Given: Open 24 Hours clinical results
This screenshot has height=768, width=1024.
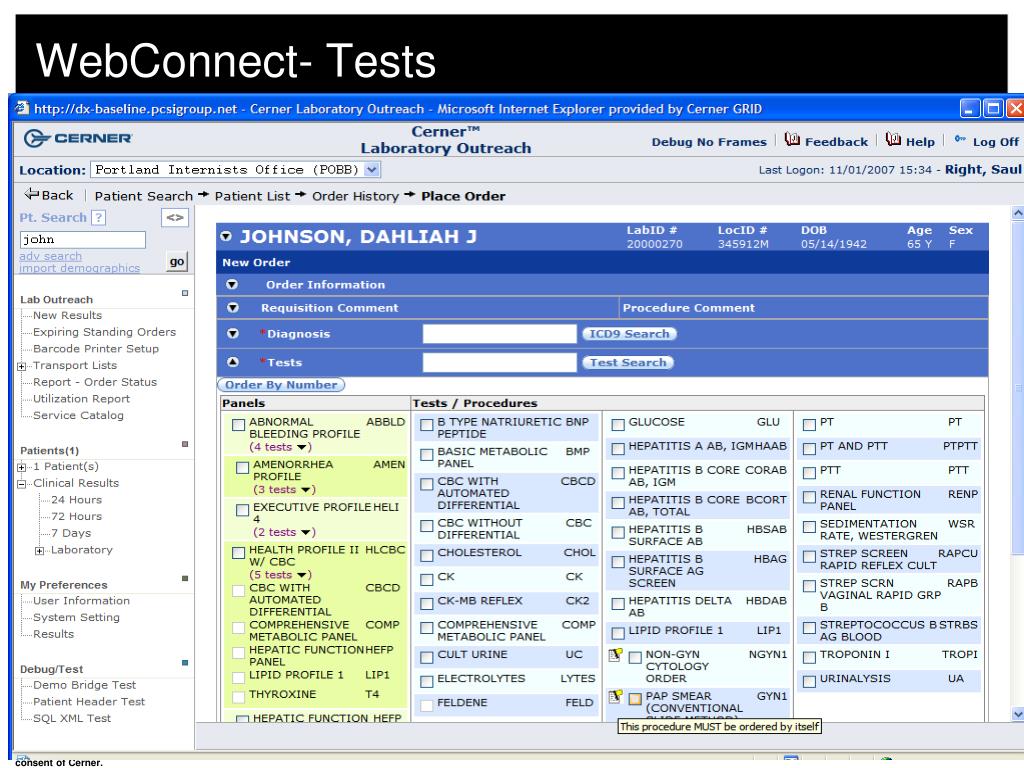Looking at the screenshot, I should point(76,500).
